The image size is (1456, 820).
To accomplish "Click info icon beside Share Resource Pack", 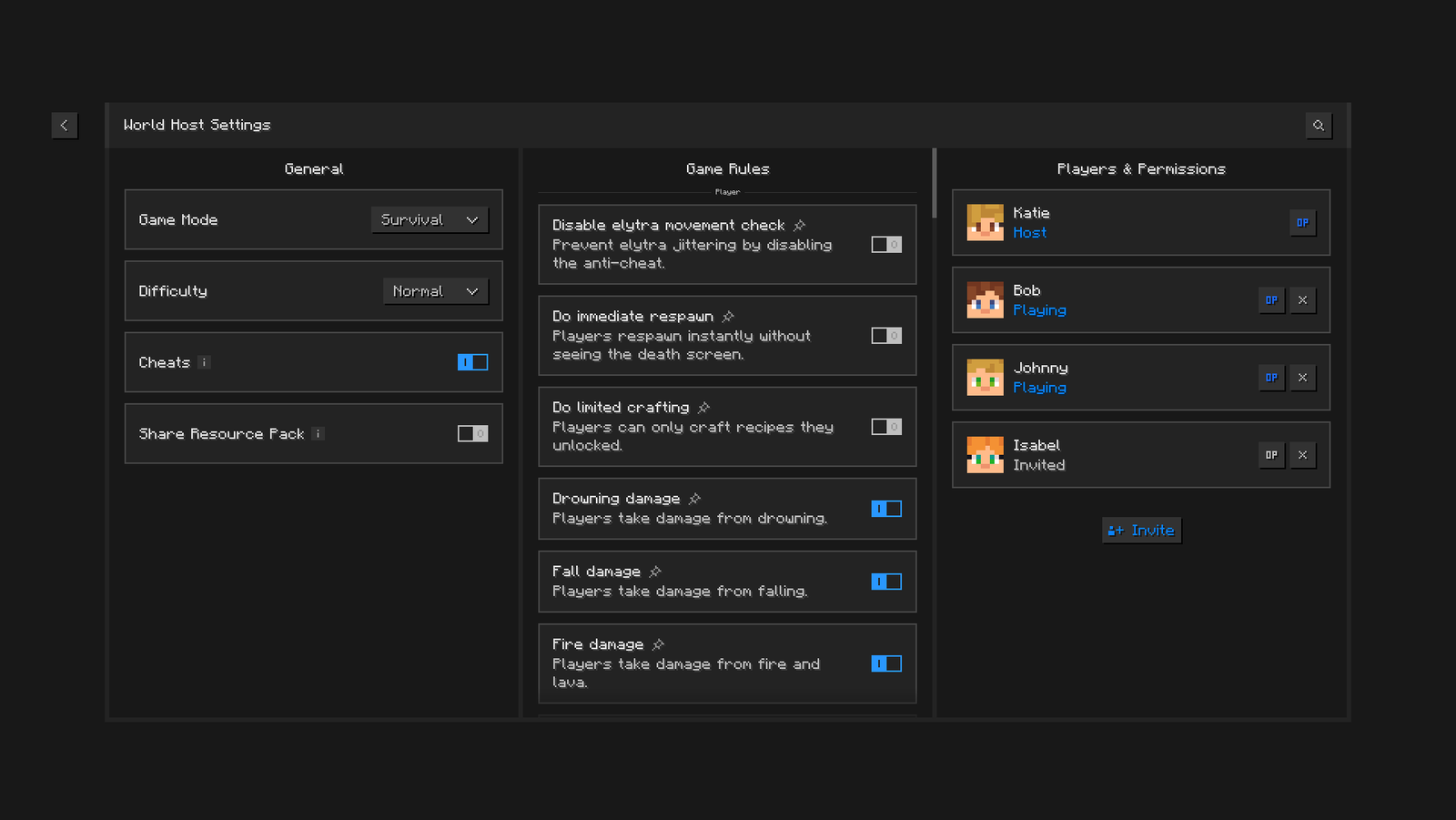I will pos(318,434).
